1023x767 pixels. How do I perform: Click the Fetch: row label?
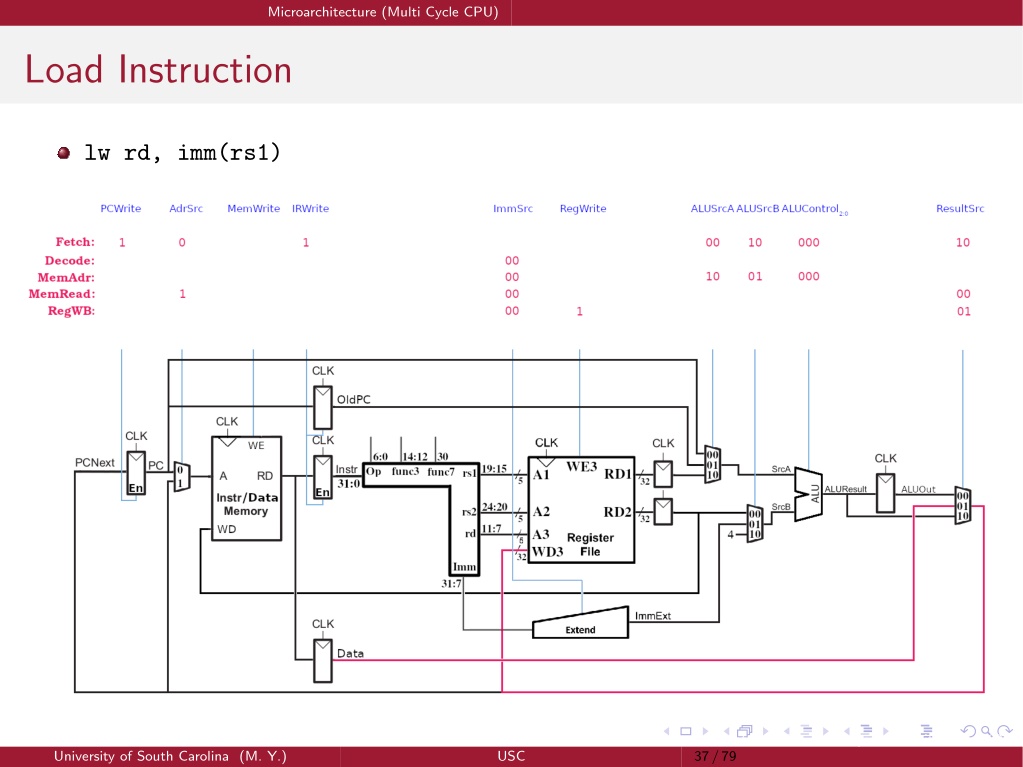(75, 242)
